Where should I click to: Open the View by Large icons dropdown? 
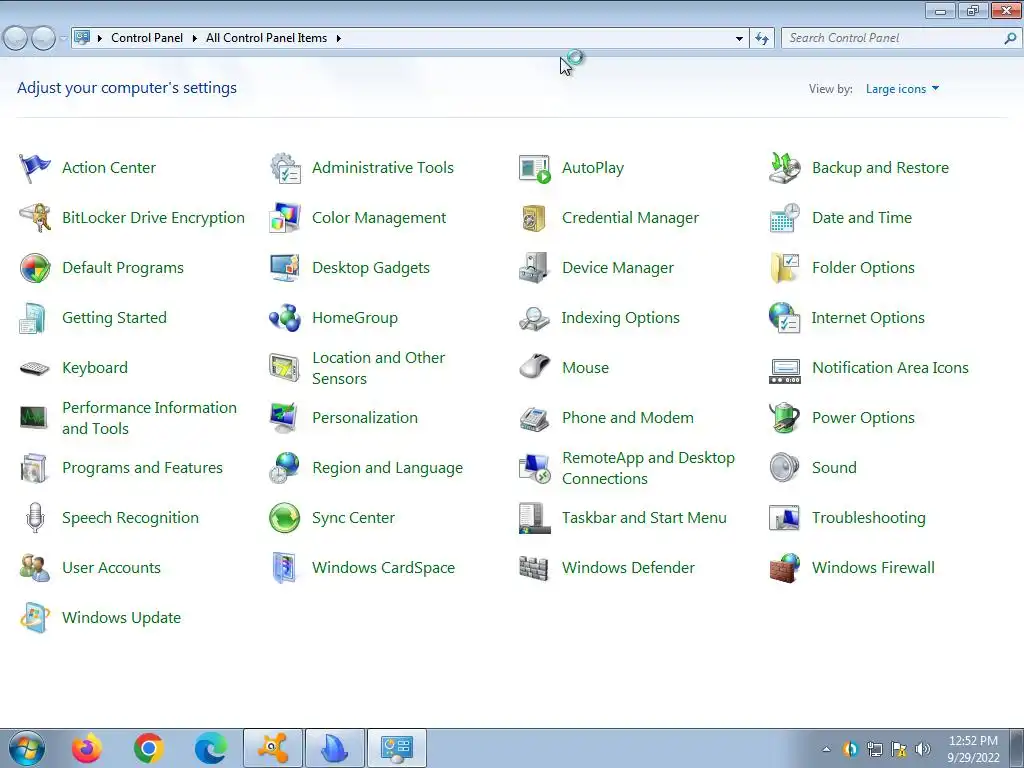[x=902, y=89]
